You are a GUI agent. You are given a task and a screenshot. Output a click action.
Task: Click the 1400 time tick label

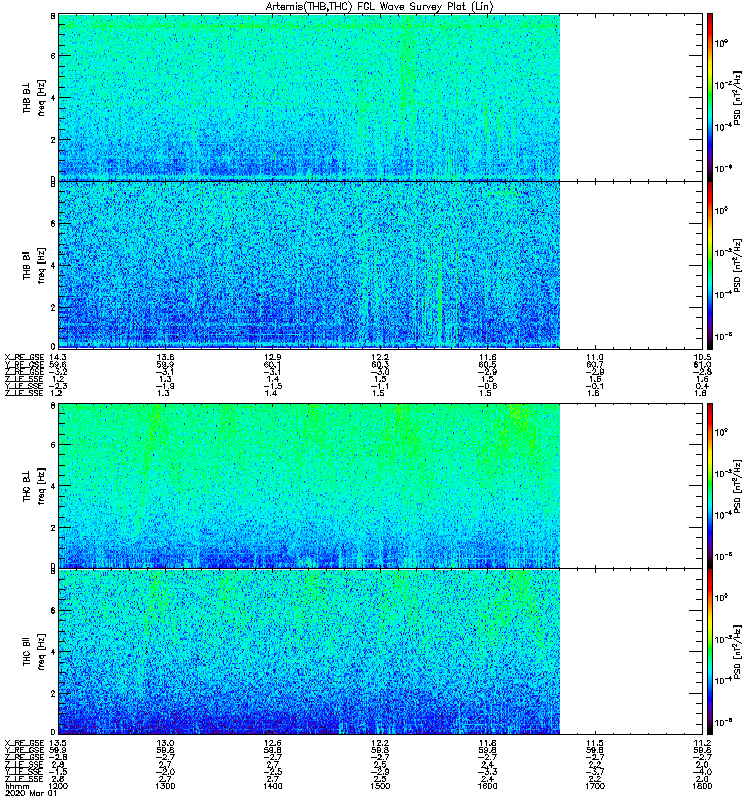(272, 786)
